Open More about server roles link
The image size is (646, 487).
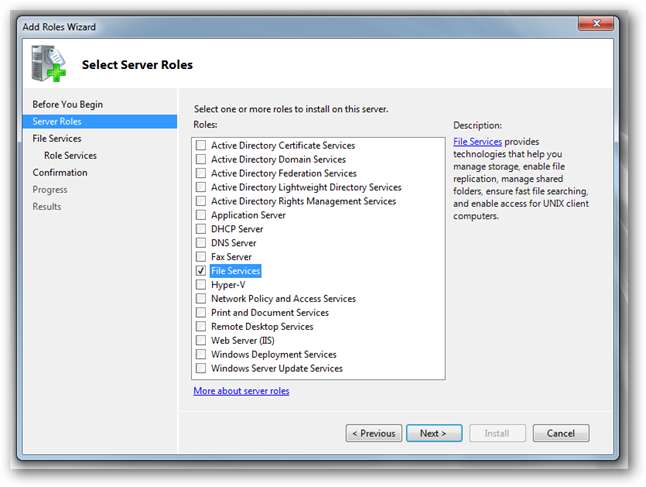[241, 391]
